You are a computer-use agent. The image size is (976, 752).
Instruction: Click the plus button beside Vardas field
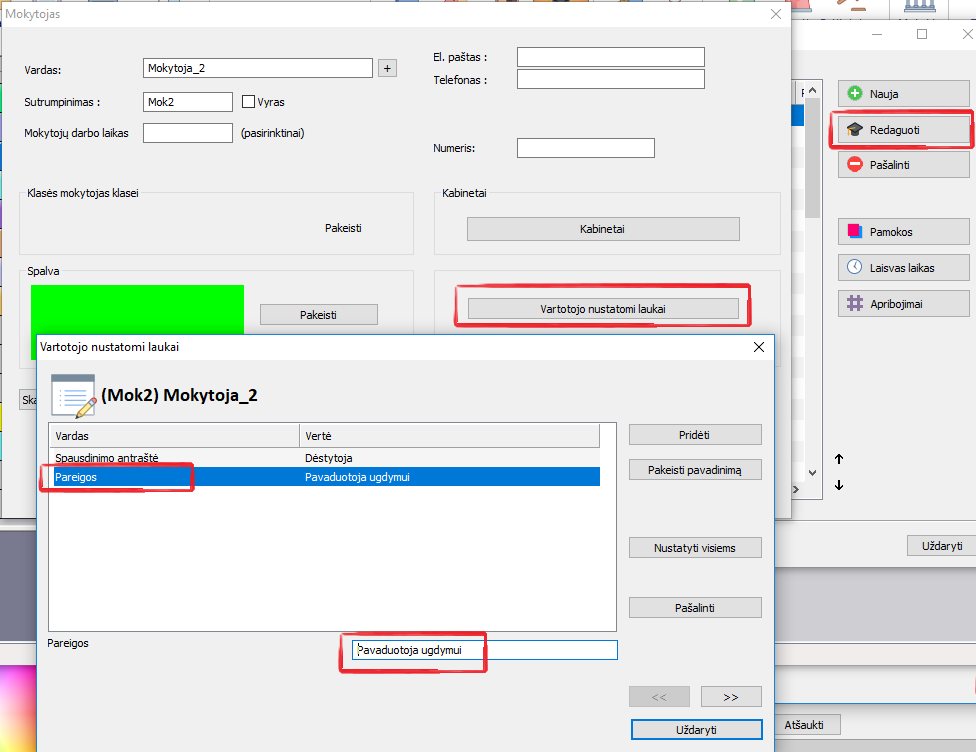point(388,68)
